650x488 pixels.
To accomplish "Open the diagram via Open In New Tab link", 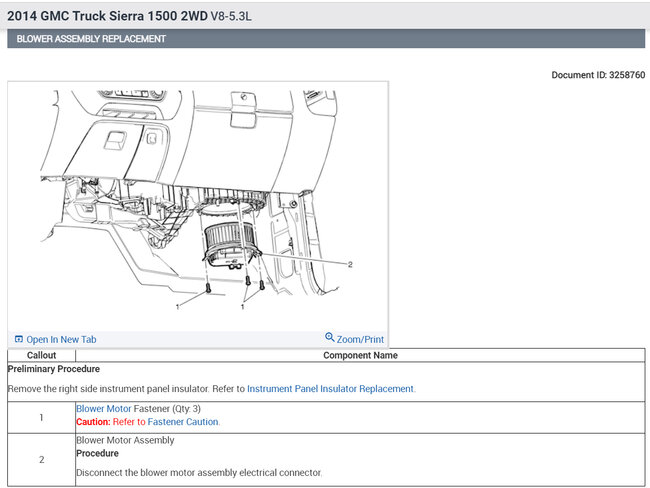I will pos(61,340).
